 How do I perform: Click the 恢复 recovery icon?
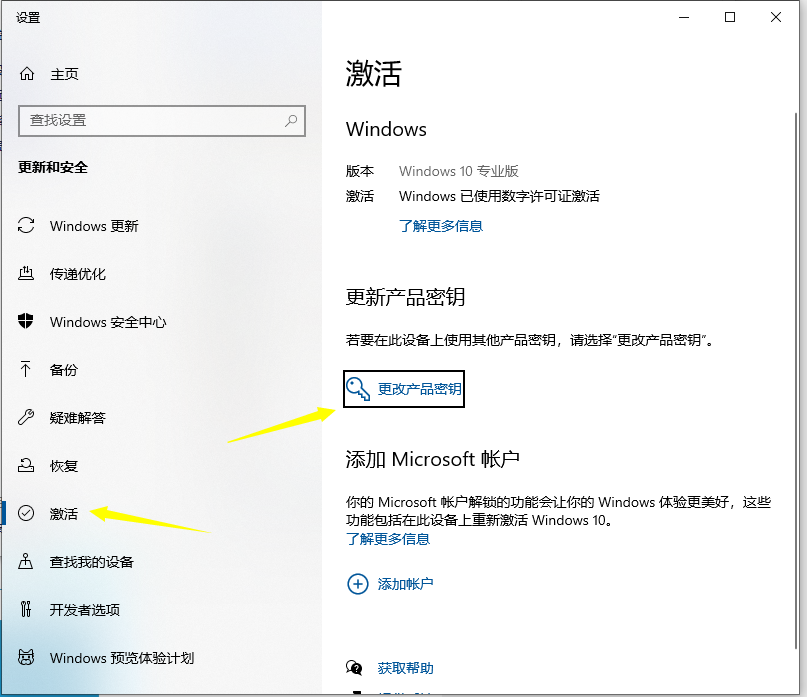tap(27, 466)
